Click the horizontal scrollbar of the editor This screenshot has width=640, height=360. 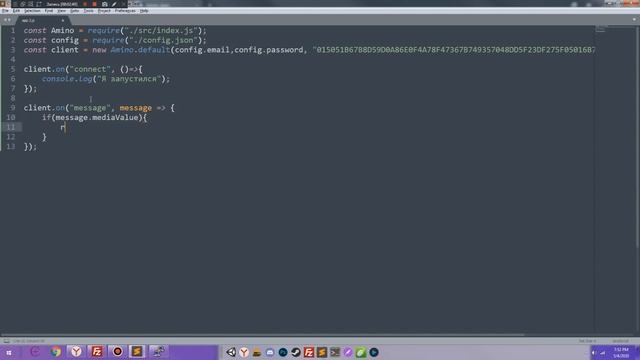262,335
